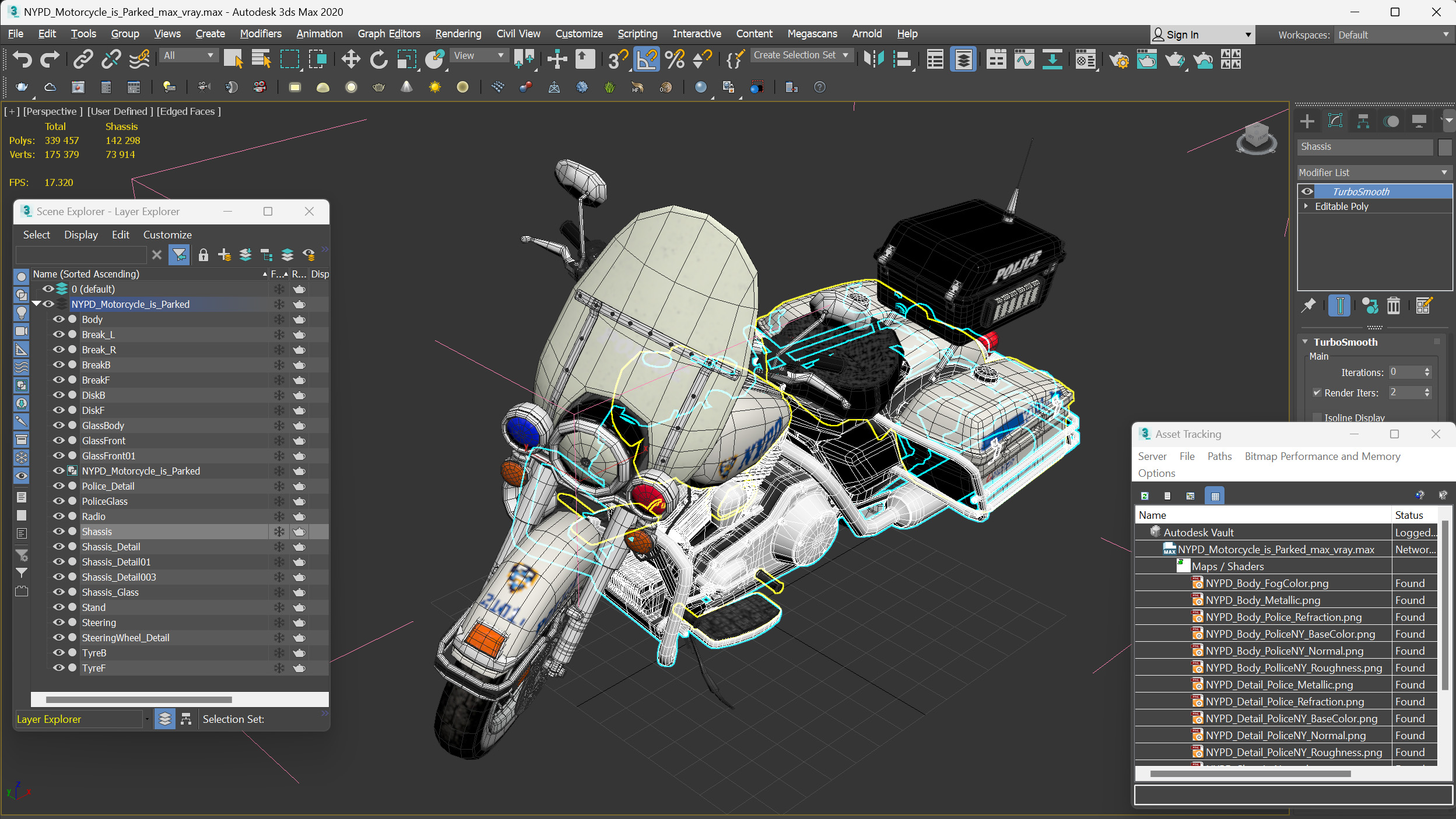The image size is (1456, 819).
Task: Click Render Iters spinner arrows
Action: click(1427, 392)
